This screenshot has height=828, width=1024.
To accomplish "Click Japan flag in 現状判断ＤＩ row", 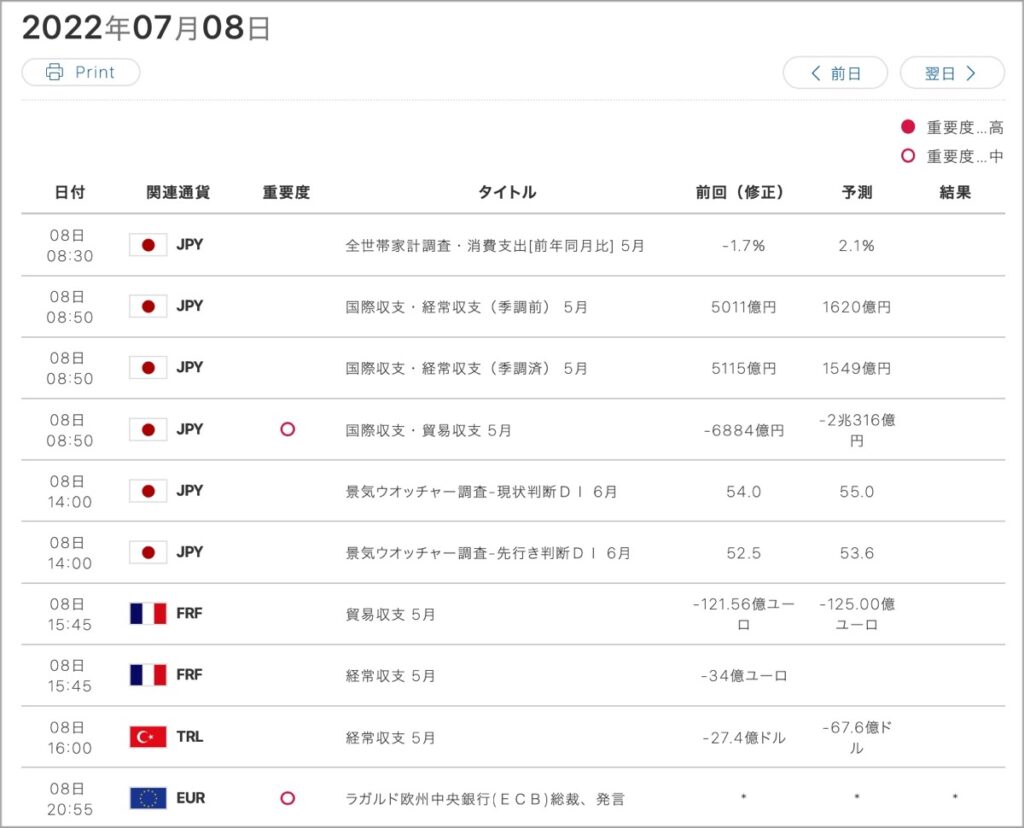I will (148, 491).
